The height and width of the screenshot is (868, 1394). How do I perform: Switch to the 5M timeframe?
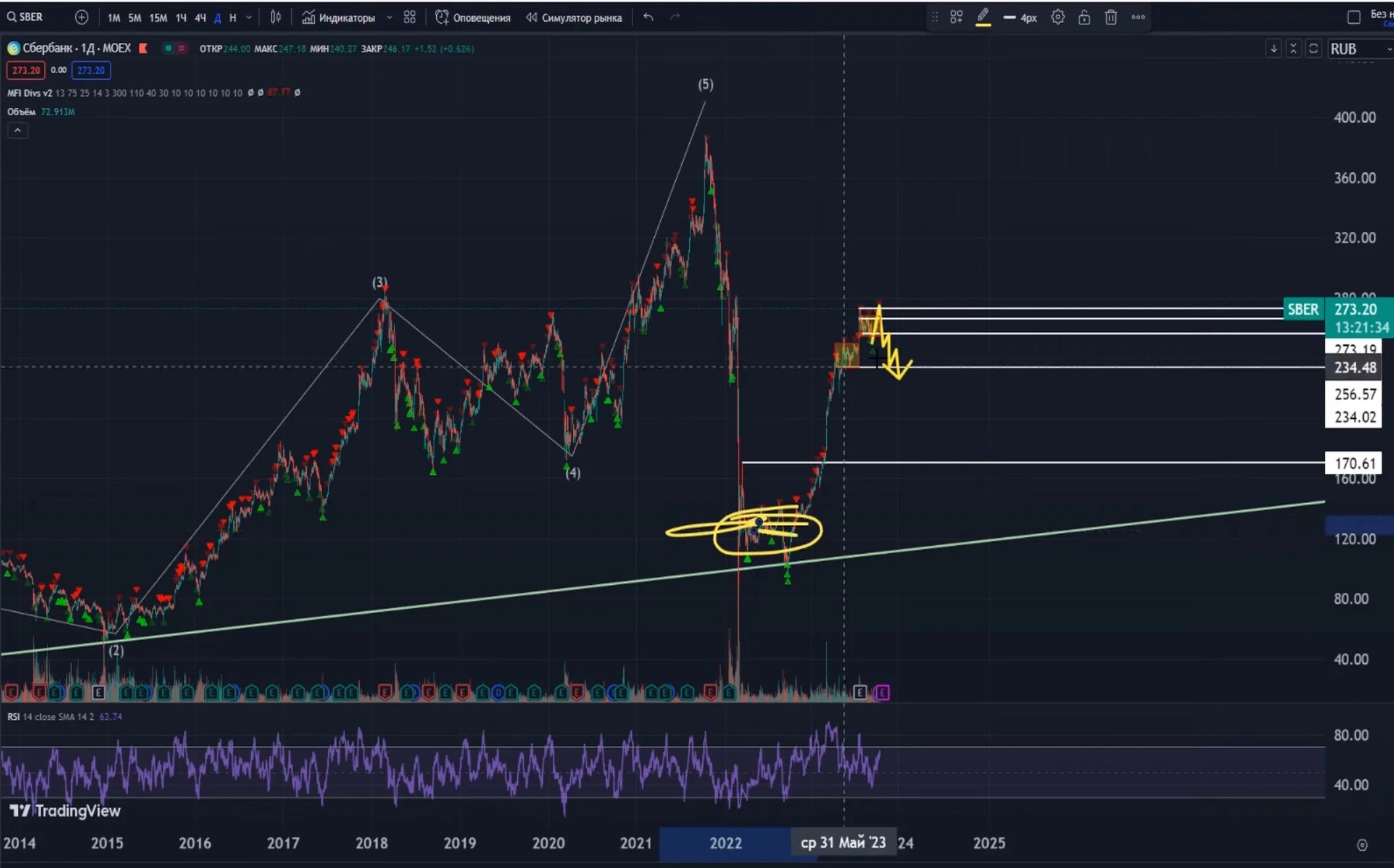134,18
